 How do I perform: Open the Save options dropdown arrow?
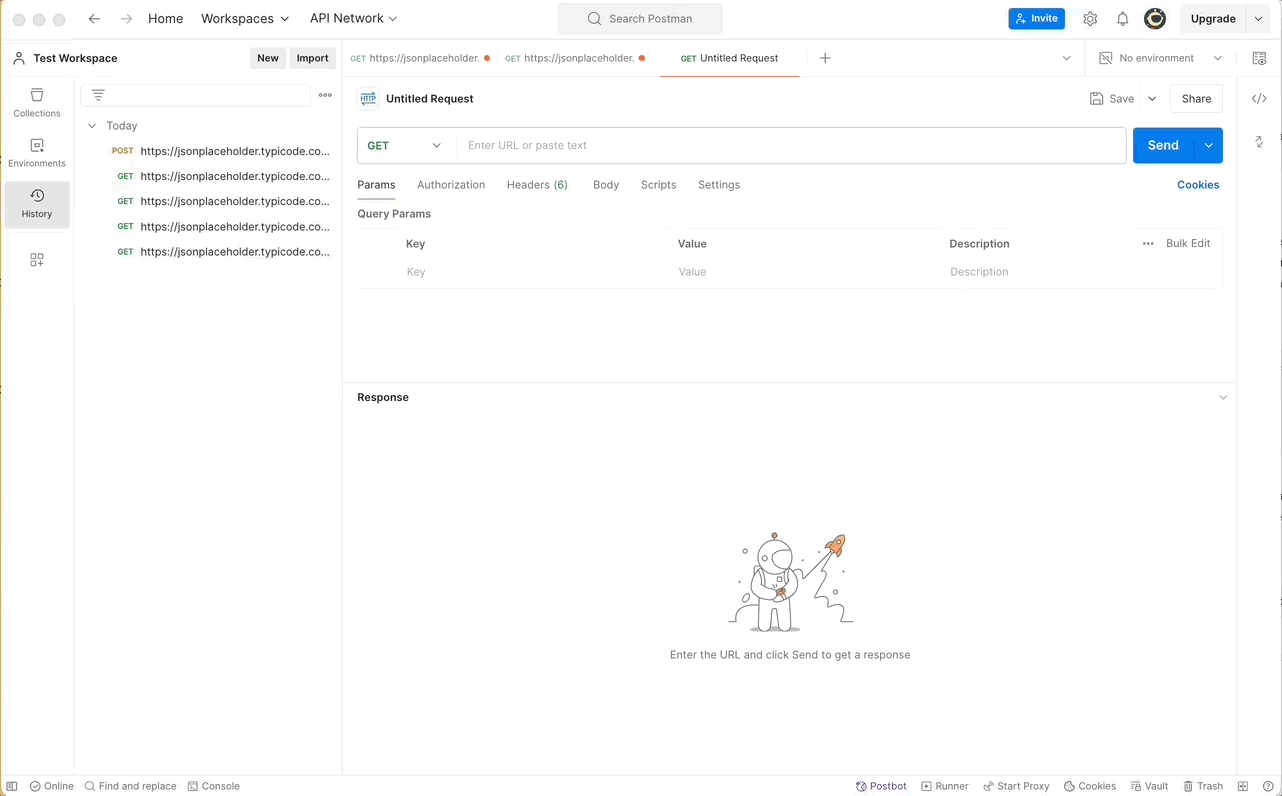(1152, 98)
